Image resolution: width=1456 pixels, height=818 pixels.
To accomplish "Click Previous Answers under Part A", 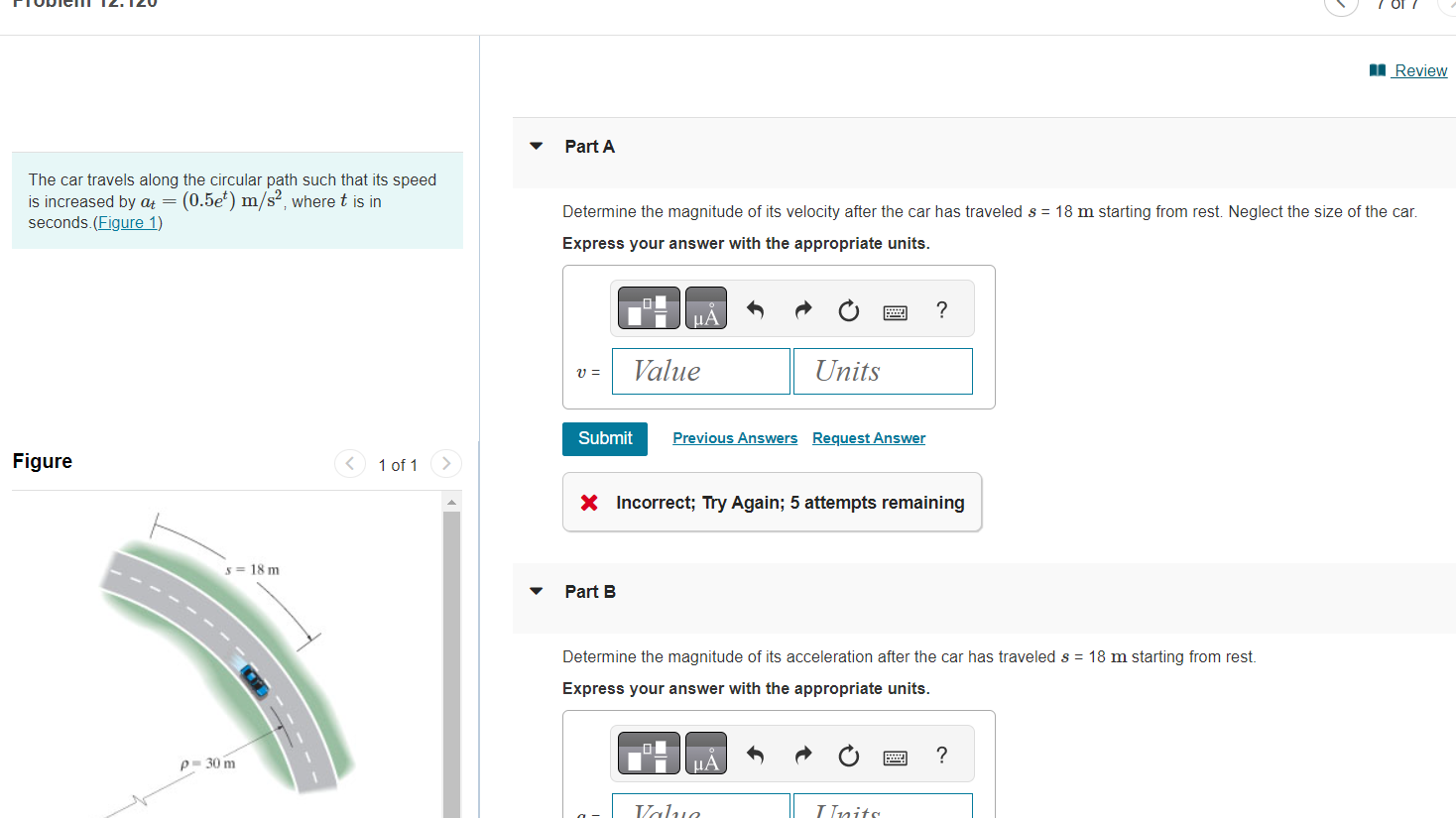I will pyautogui.click(x=734, y=437).
